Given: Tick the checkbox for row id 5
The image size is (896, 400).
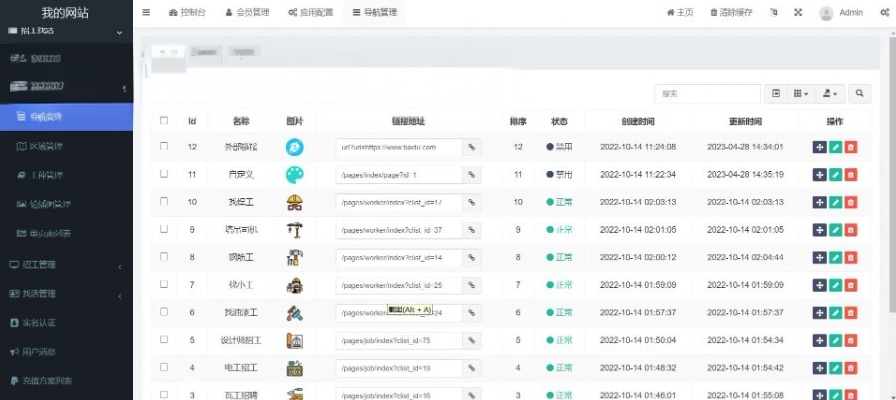Looking at the screenshot, I should tap(164, 339).
